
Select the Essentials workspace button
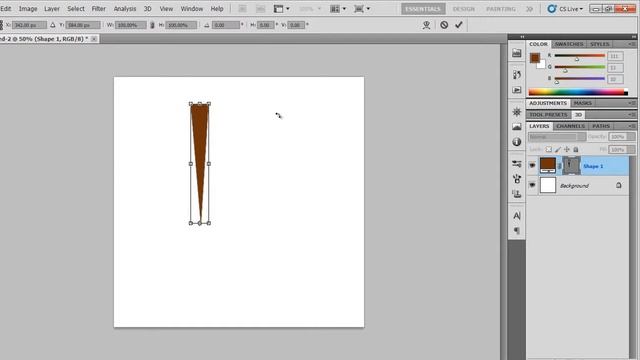[x=423, y=9]
